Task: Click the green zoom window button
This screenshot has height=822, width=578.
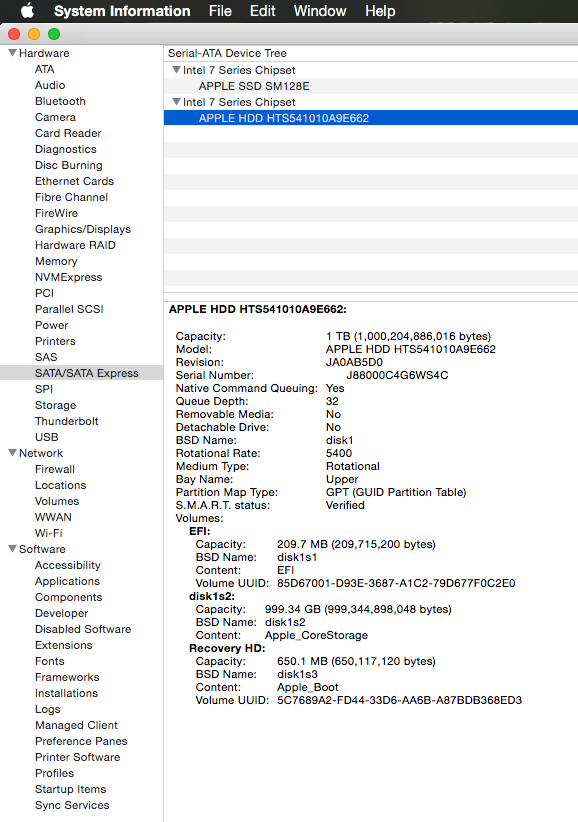Action: 54,34
